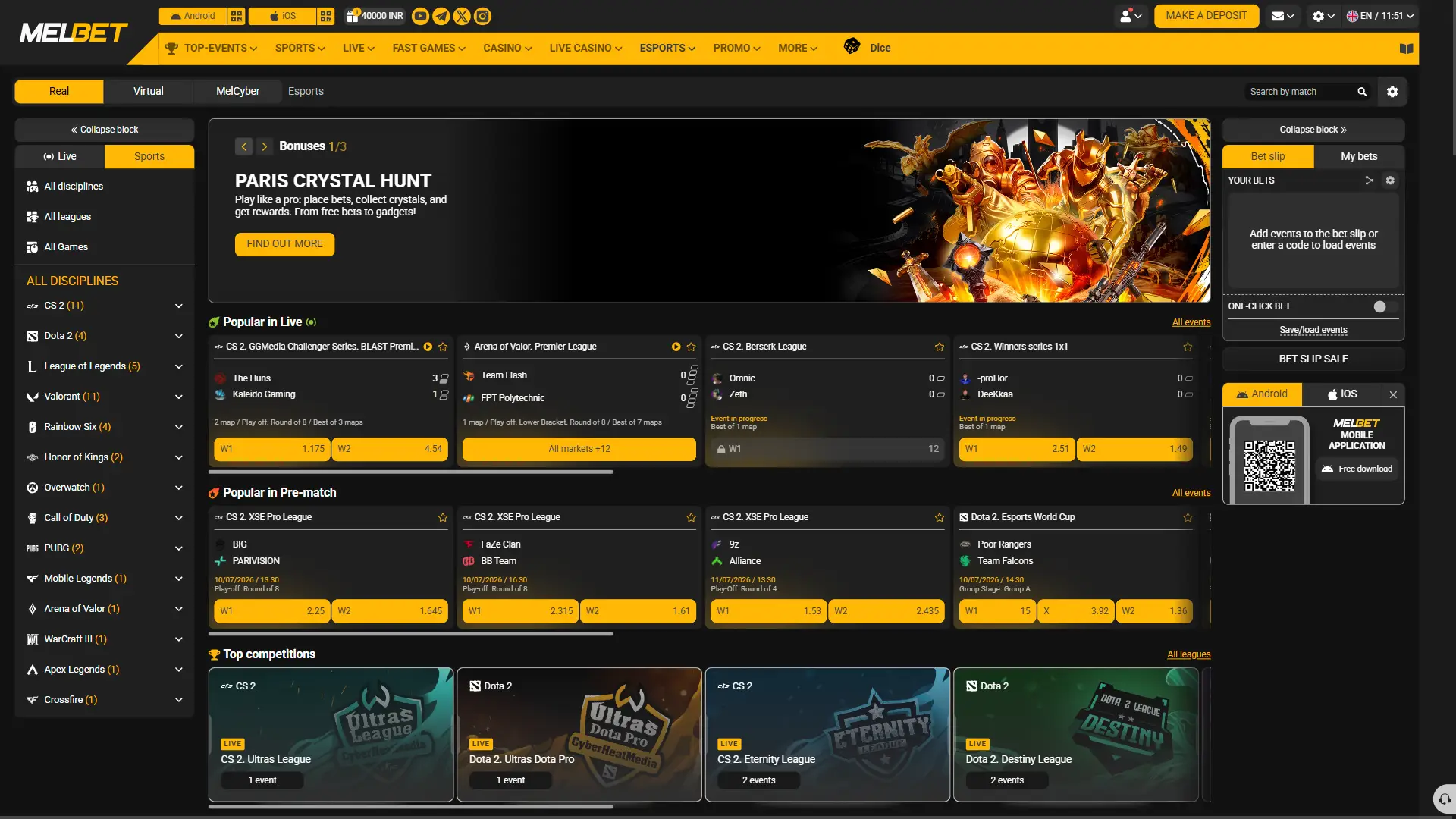Favorite the CS 2 Berserk League match
This screenshot has height=819, width=1456.
coord(940,347)
